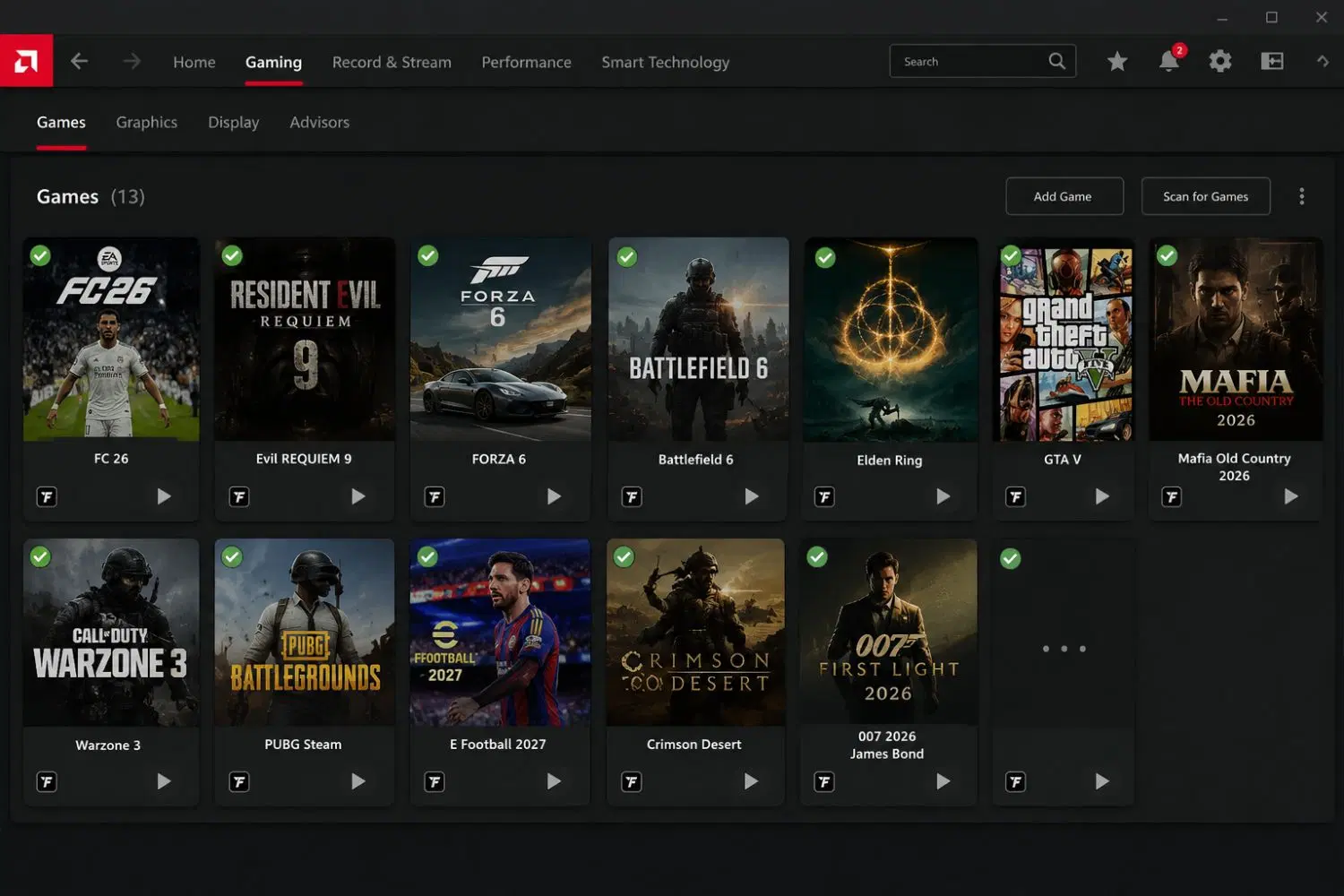The image size is (1344, 896).
Task: Click the green checkmark on PUBG Battlegrounds
Action: coord(232,556)
